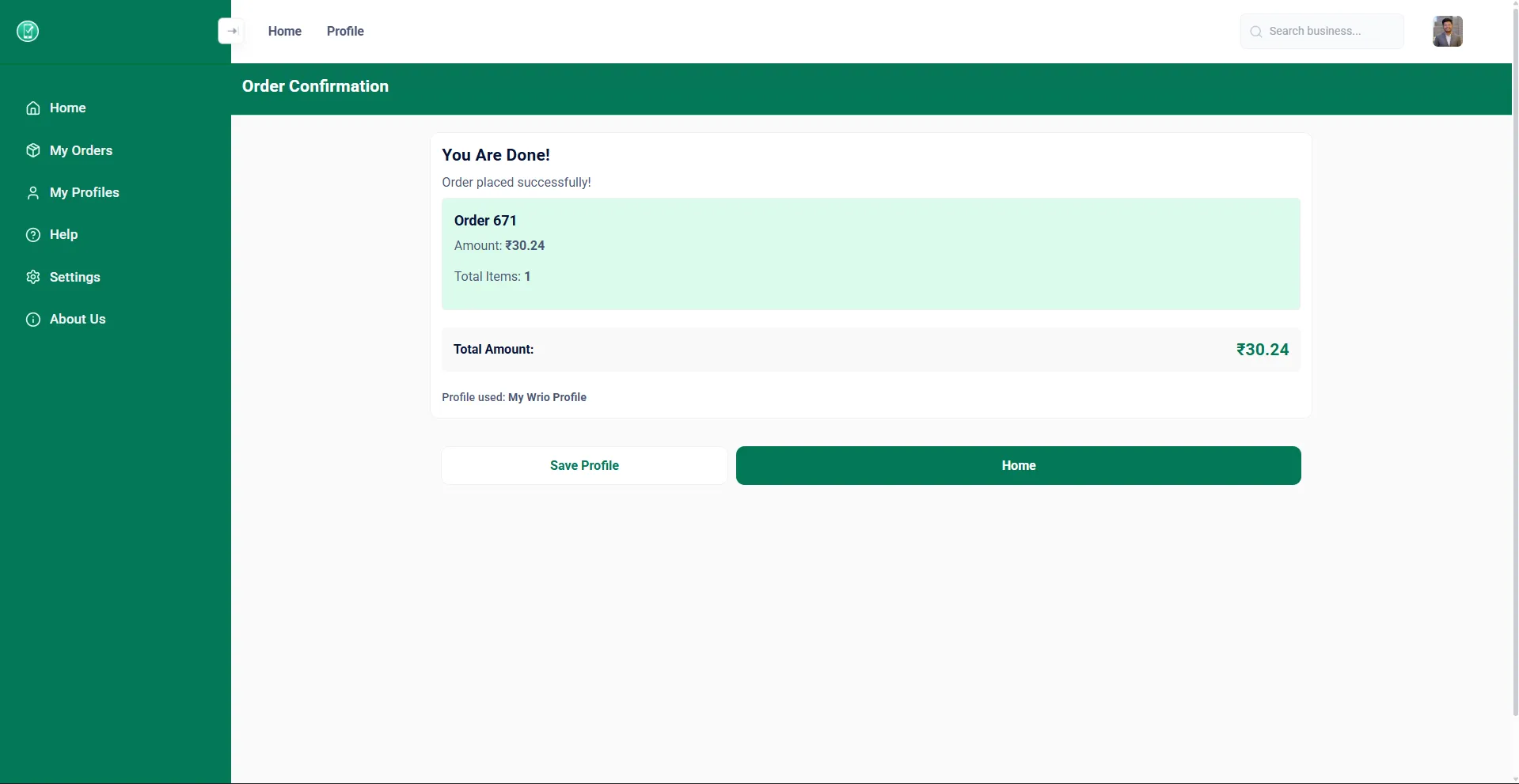Select the Profile tab in the top navigation
Image resolution: width=1519 pixels, height=784 pixels.
(345, 31)
